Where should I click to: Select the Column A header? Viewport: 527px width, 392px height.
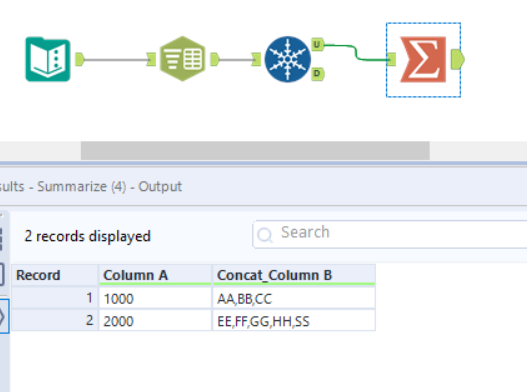coord(155,275)
